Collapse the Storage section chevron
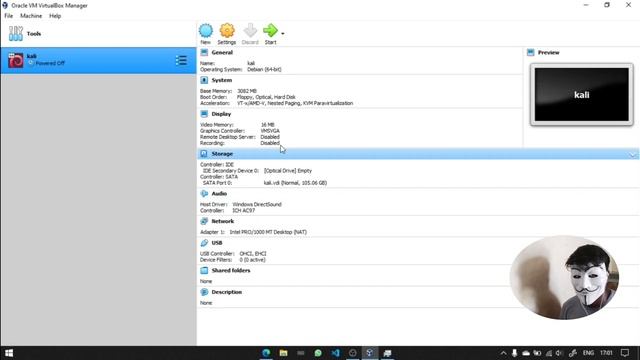640x360 pixels. tap(633, 154)
